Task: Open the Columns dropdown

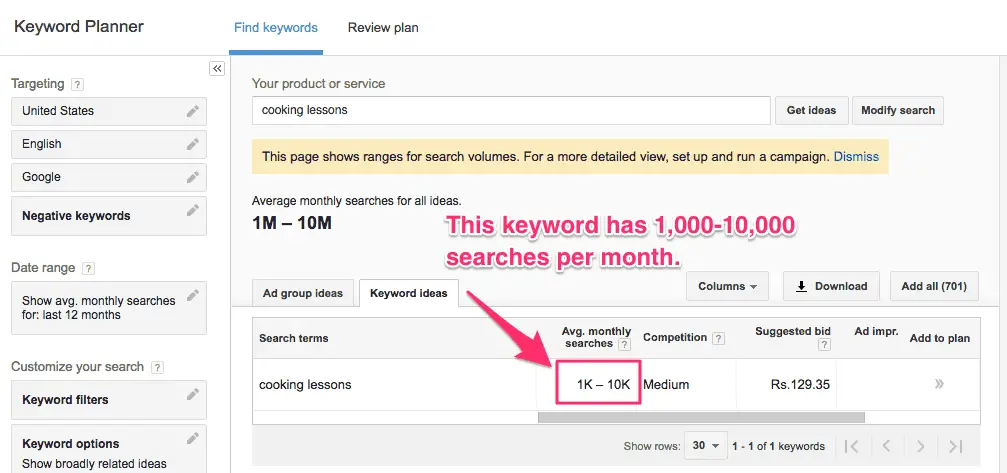Action: tap(728, 286)
